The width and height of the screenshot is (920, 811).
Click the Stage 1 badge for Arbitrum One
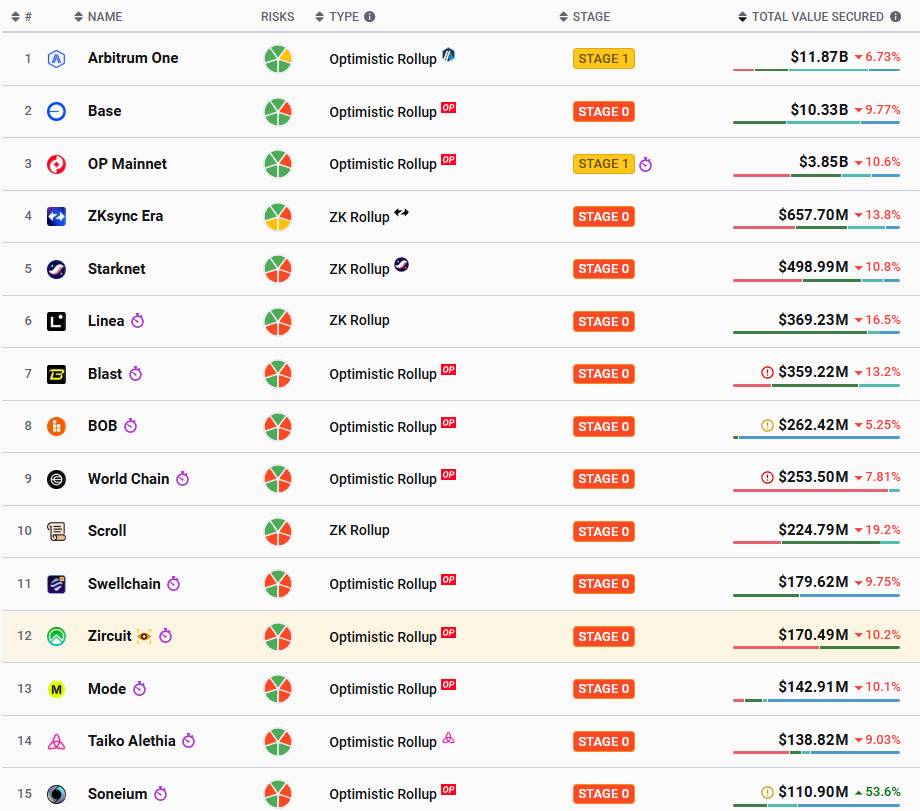(603, 59)
